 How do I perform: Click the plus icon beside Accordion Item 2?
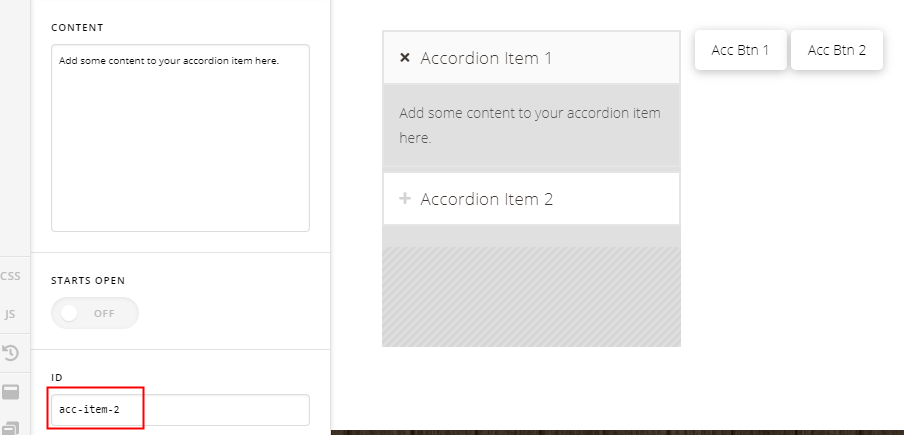[405, 199]
